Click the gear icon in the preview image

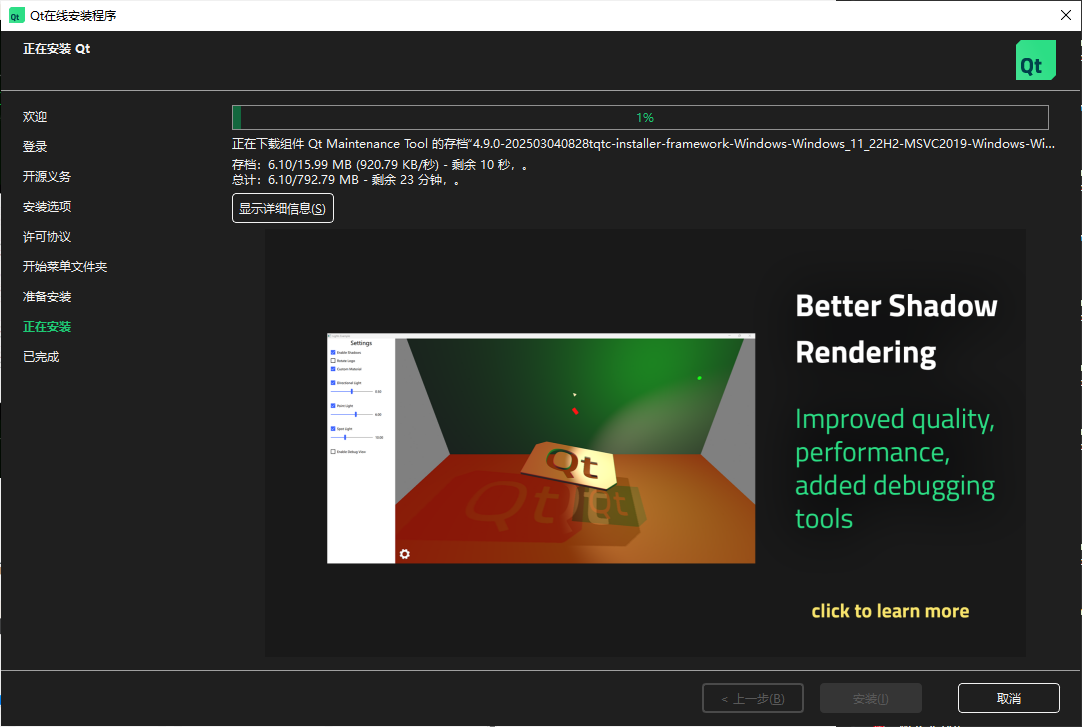tap(405, 554)
